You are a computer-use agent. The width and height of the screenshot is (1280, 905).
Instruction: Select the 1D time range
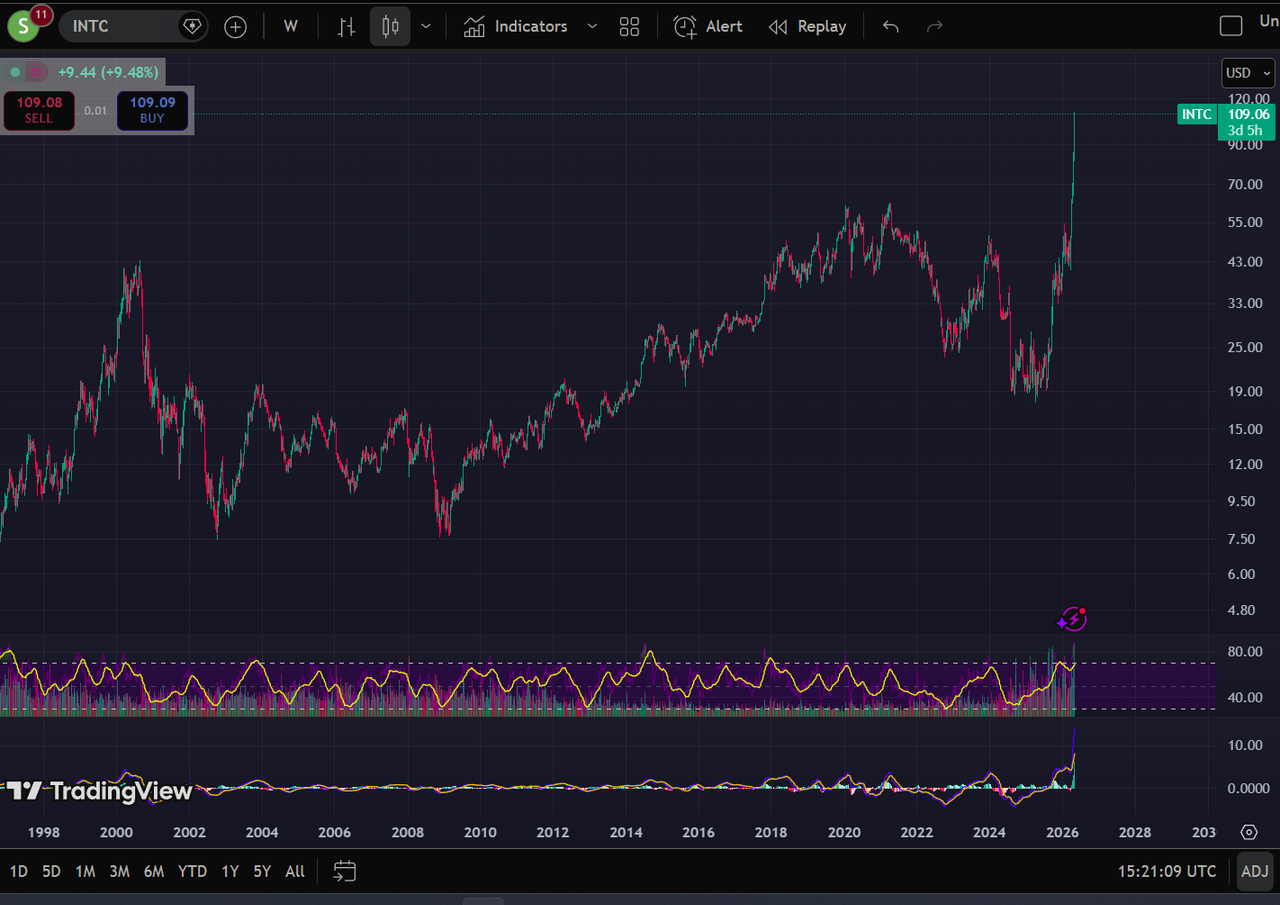tap(19, 871)
